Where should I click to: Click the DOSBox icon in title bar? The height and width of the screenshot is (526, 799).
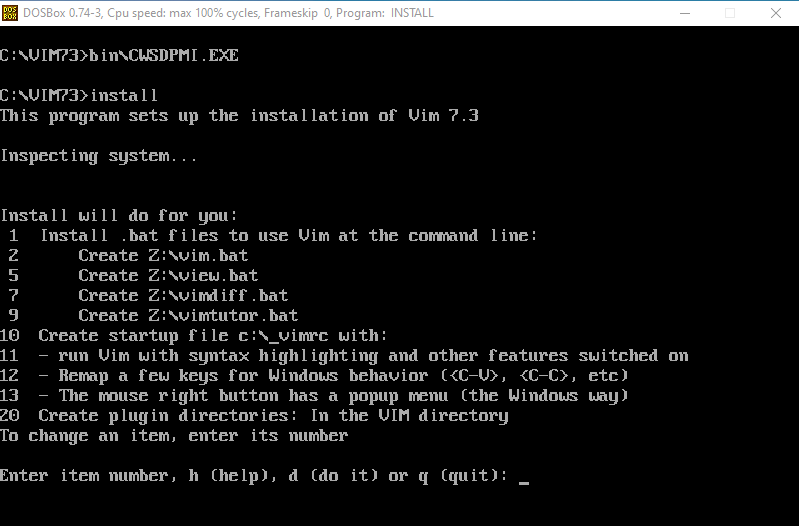(x=12, y=13)
